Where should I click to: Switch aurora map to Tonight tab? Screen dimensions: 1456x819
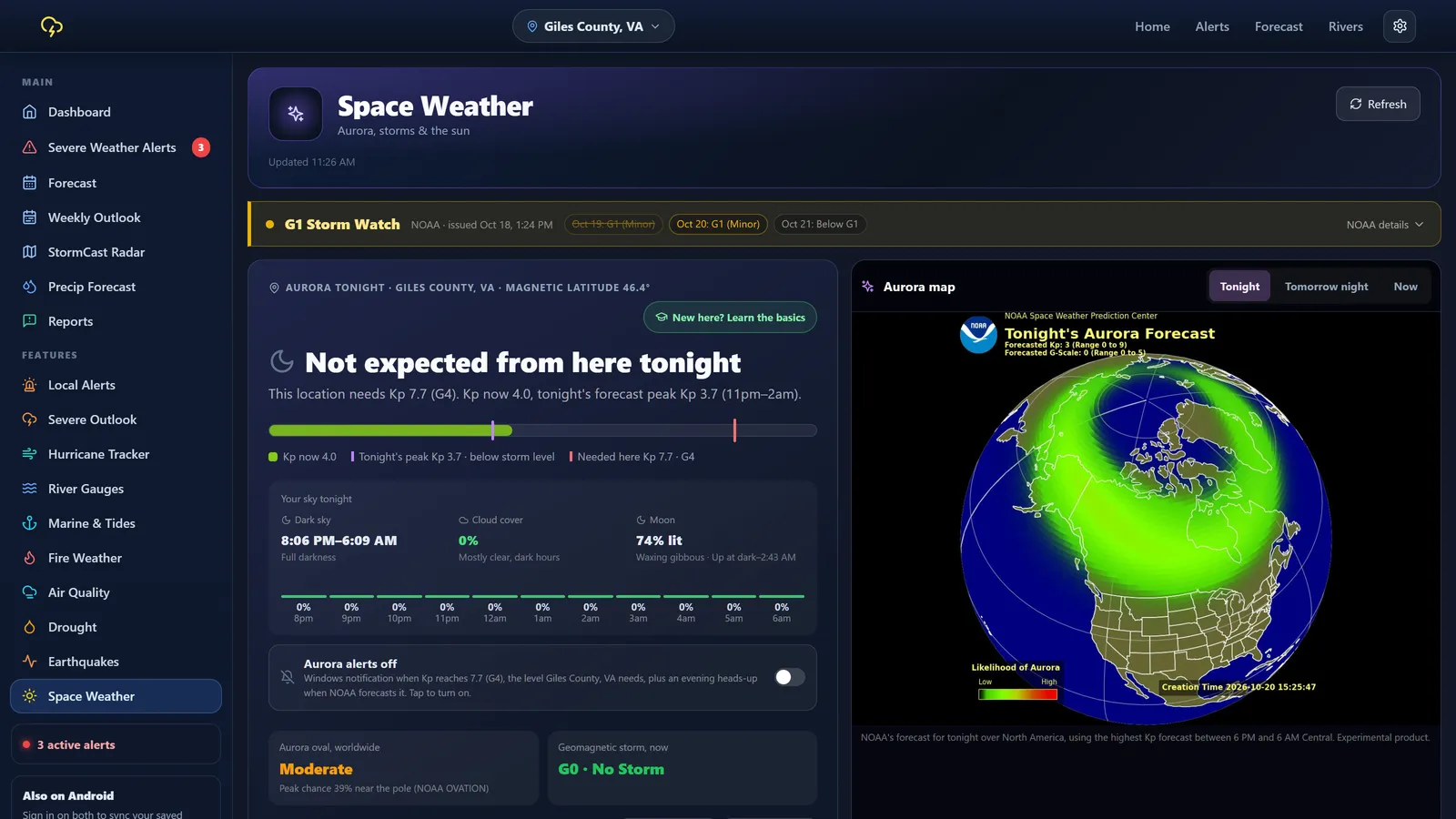pyautogui.click(x=1239, y=287)
